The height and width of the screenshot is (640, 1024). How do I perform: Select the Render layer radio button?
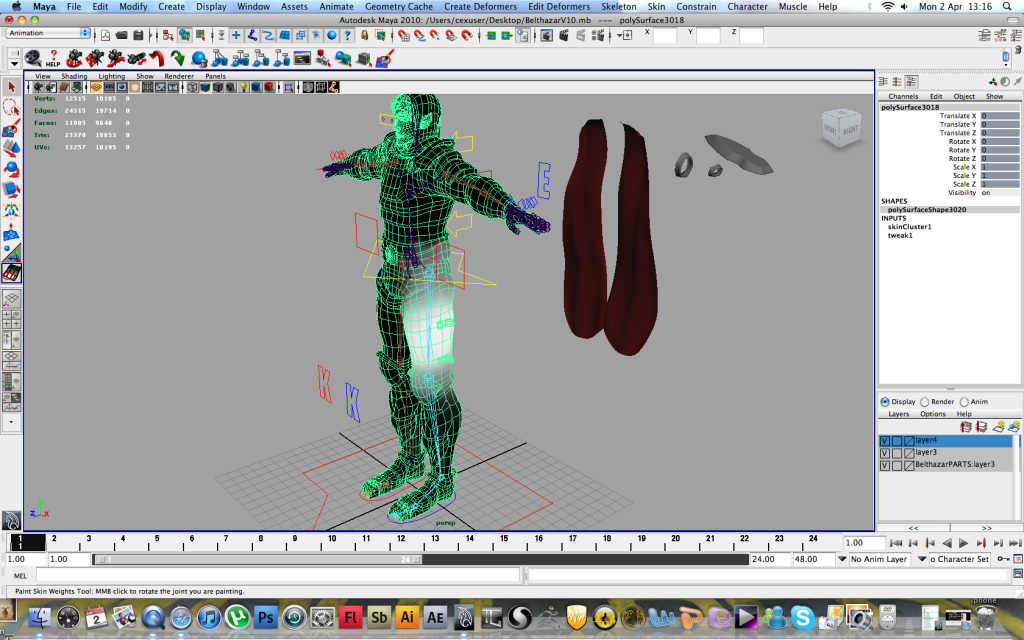point(925,402)
